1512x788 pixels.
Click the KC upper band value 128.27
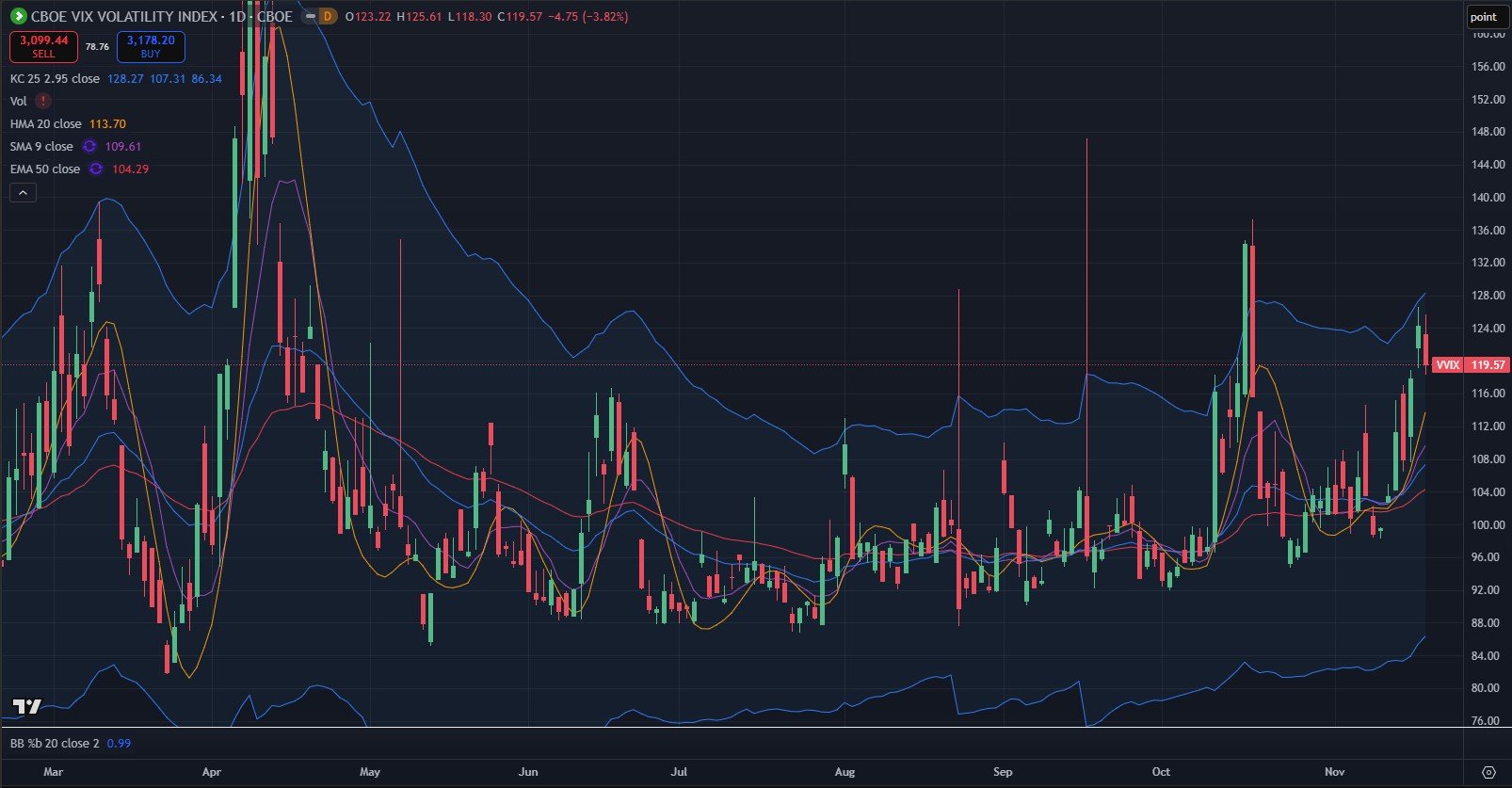(125, 78)
